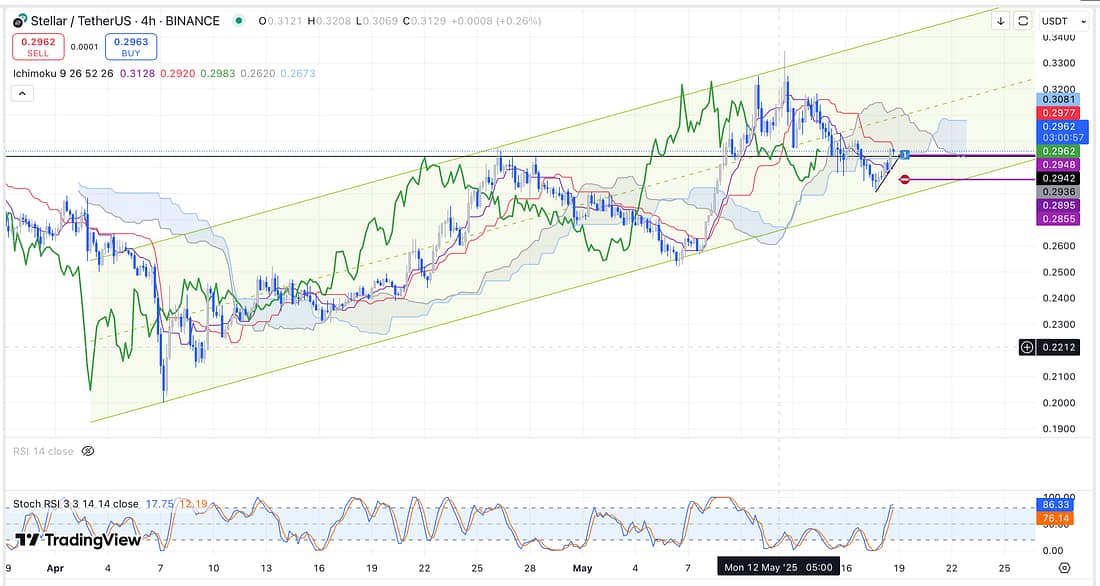This screenshot has width=1100, height=586.
Task: Click the RSI 14 close label
Action: point(43,451)
